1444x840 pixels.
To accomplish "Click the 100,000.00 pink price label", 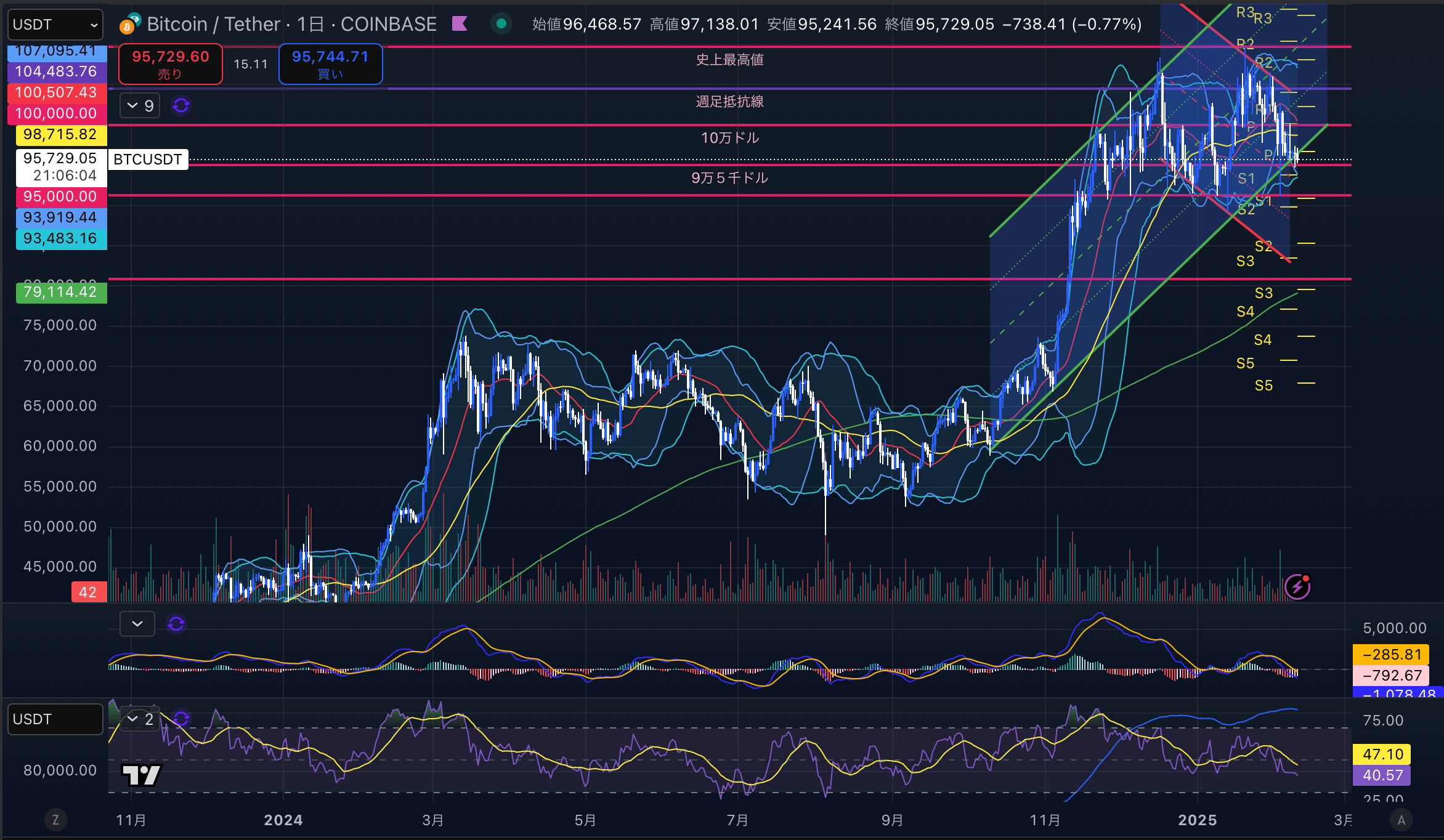I will click(x=57, y=113).
